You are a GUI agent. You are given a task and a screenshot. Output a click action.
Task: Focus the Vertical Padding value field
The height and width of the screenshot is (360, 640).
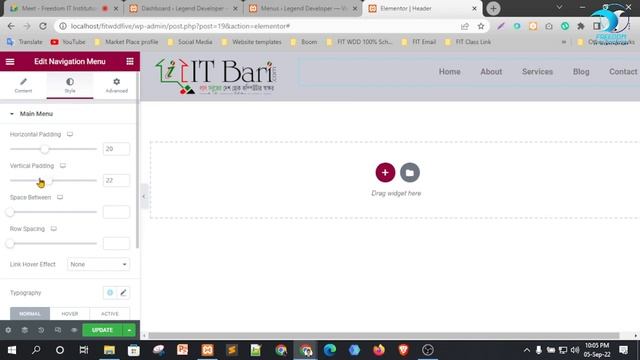(x=116, y=180)
